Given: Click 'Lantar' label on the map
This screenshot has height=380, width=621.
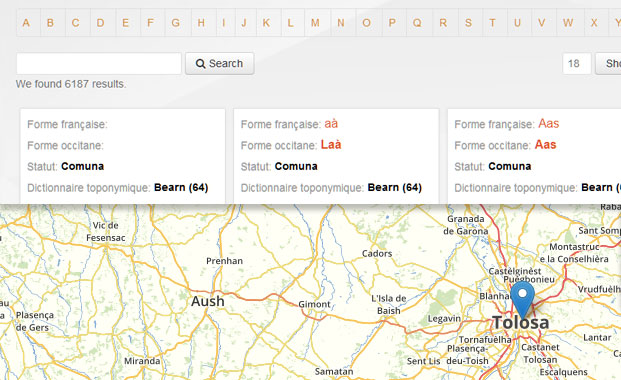Looking at the screenshot, I should pos(597,338).
